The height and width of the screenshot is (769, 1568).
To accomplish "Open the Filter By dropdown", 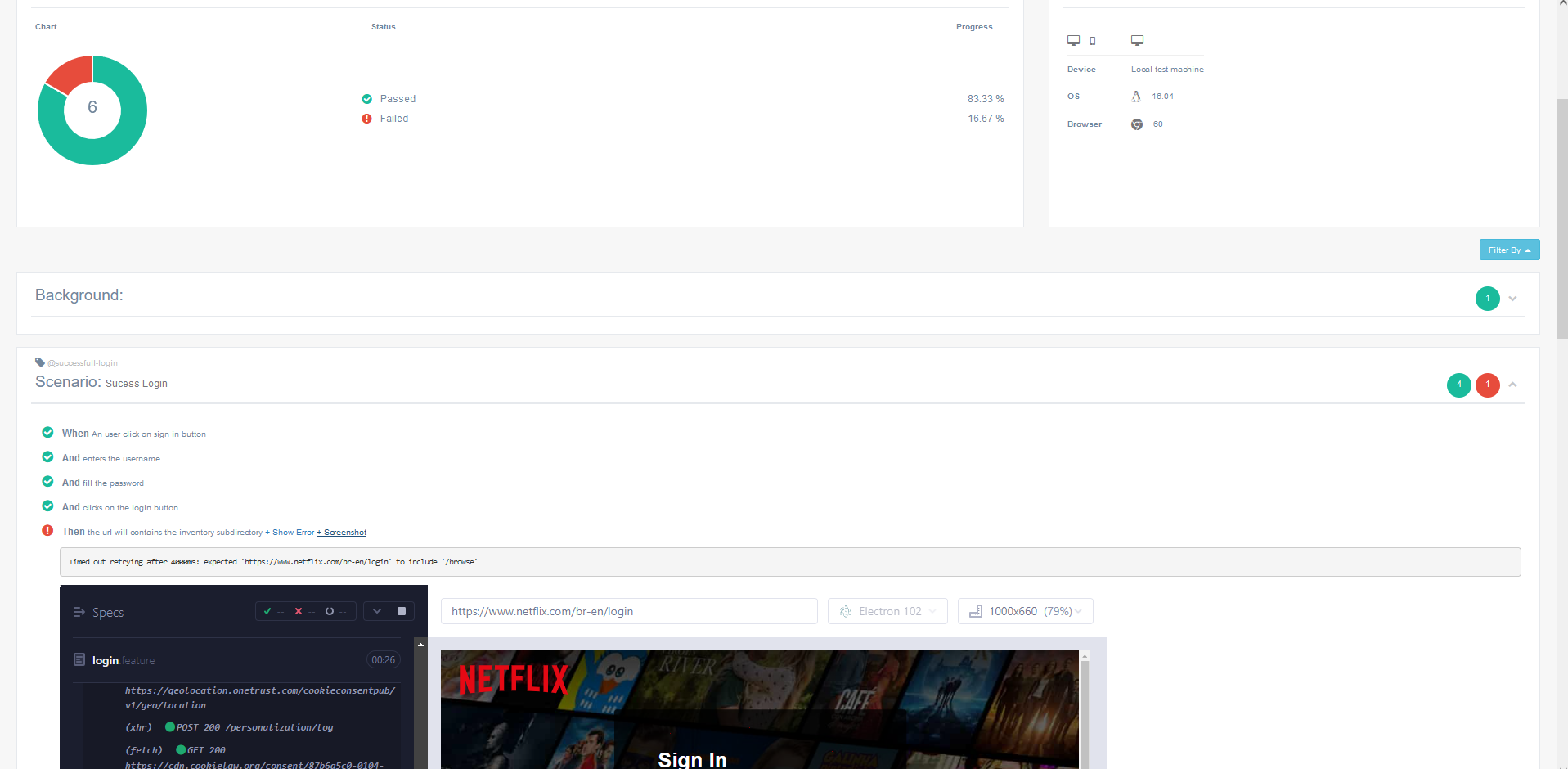I will coord(1508,250).
